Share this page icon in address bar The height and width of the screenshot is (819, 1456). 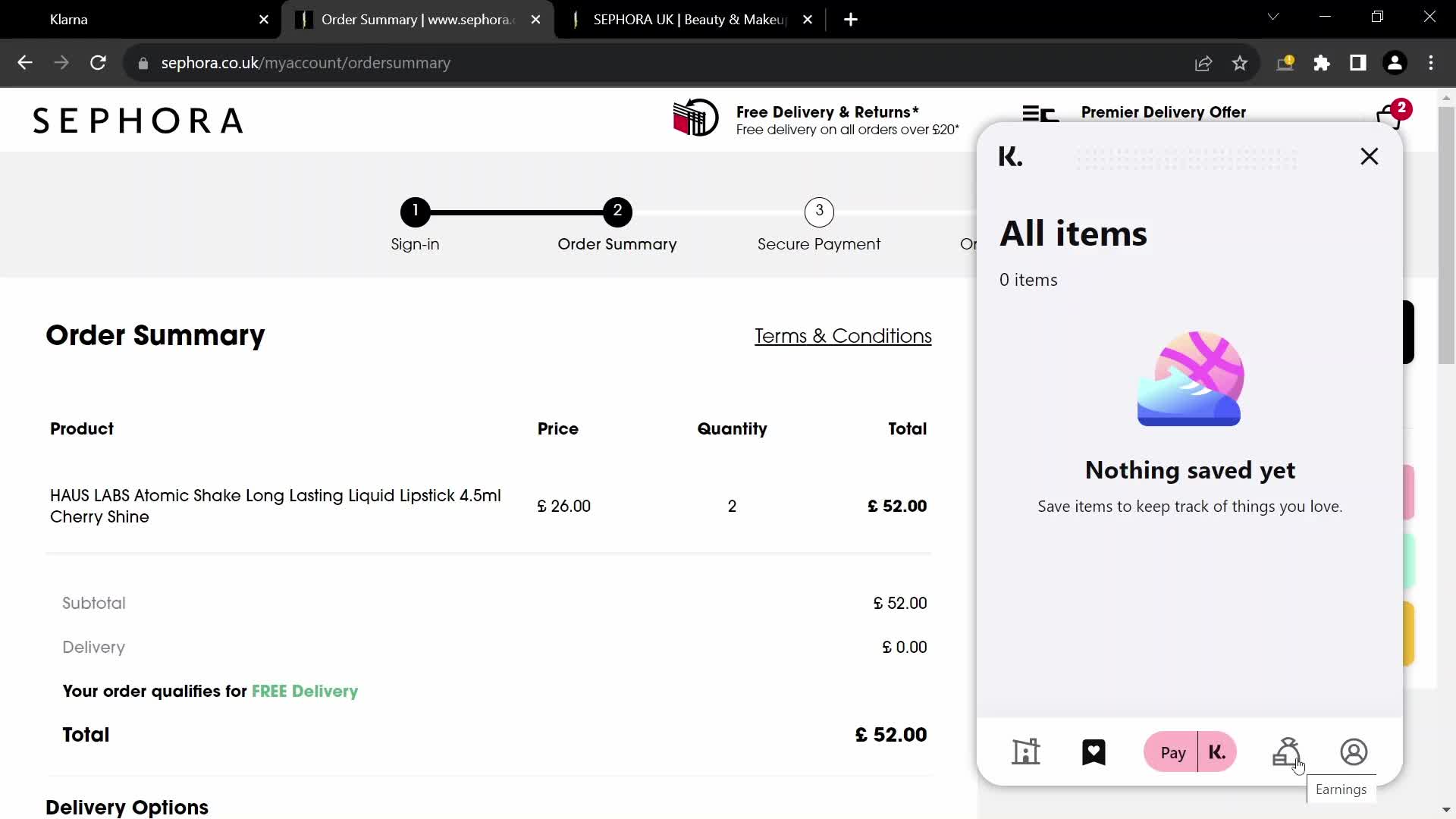(1203, 64)
